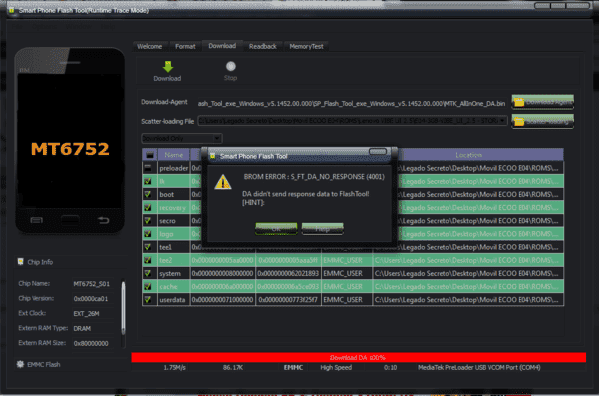
Task: Click Help in the error dialog
Action: (322, 229)
